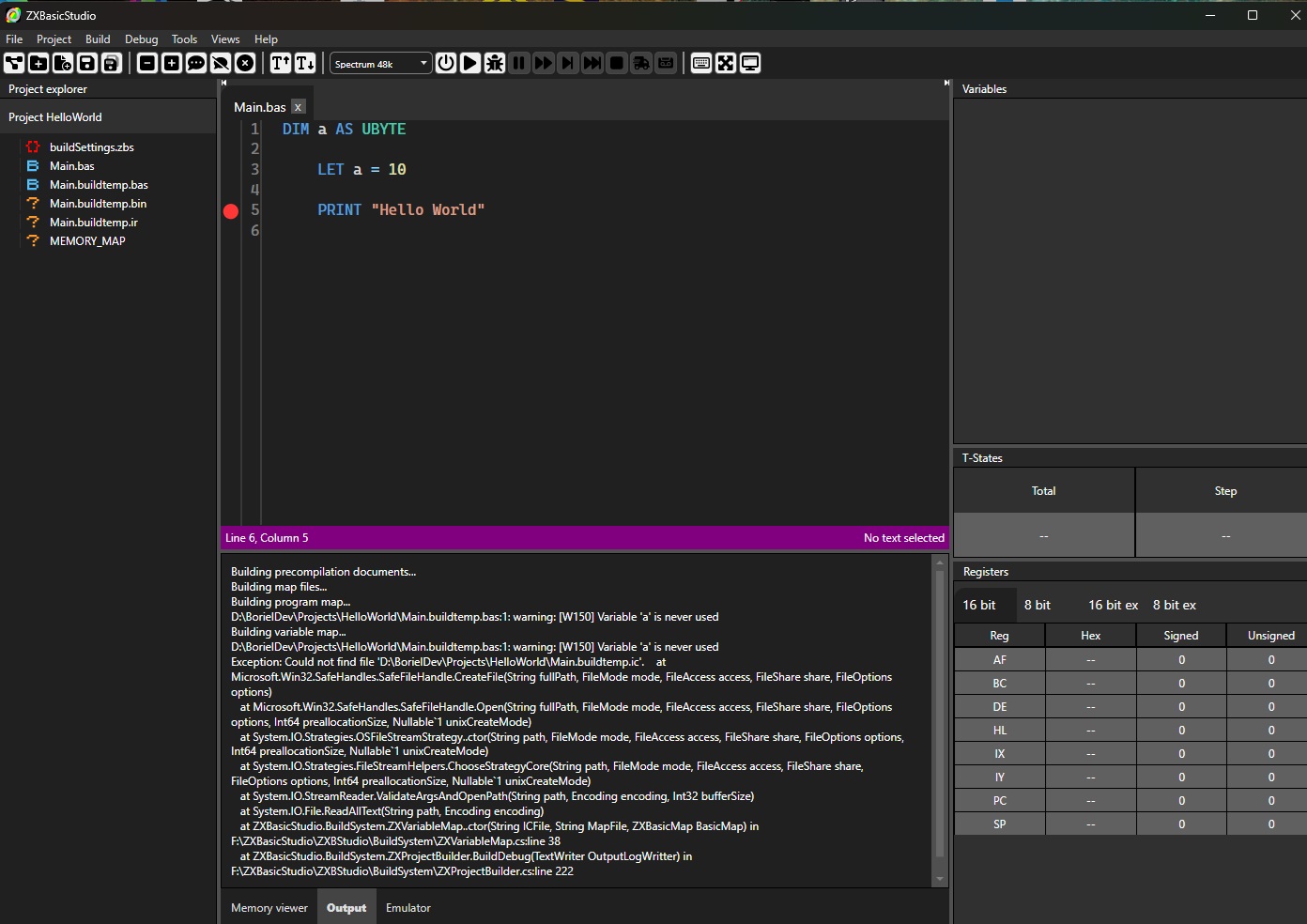This screenshot has height=924, width=1307.
Task: Switch to the Emulator tab
Action: [408, 908]
